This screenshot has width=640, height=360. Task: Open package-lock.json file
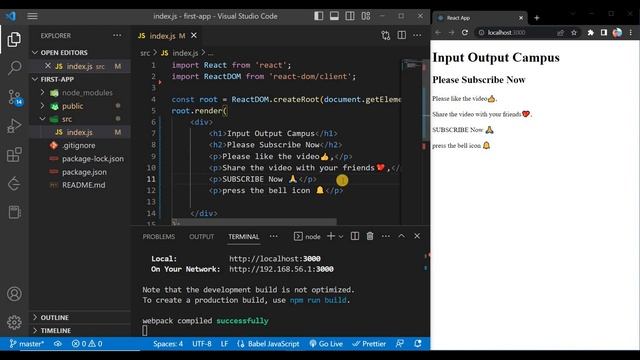click(92, 159)
